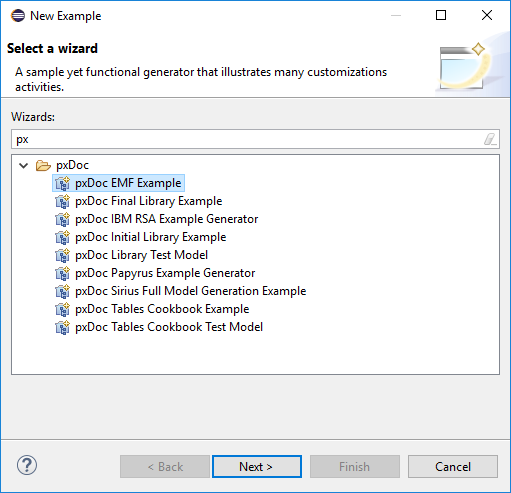Viewport: 511px width, 493px height.
Task: Click the clear filter eraser icon
Action: (x=490, y=139)
